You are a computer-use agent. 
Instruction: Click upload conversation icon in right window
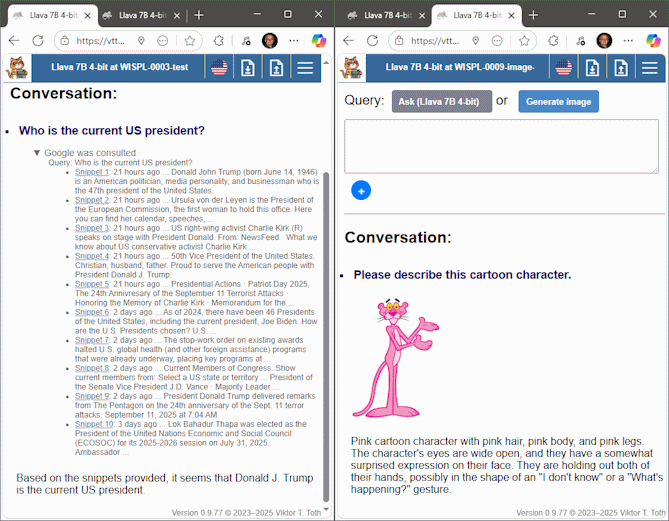621,67
